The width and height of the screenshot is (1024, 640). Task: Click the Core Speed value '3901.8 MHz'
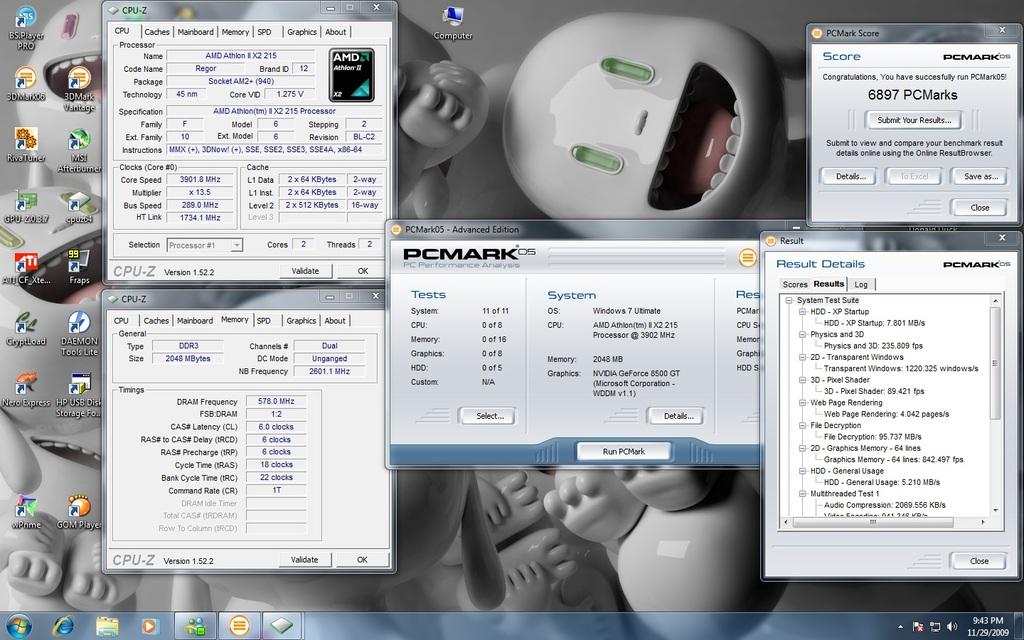point(199,180)
